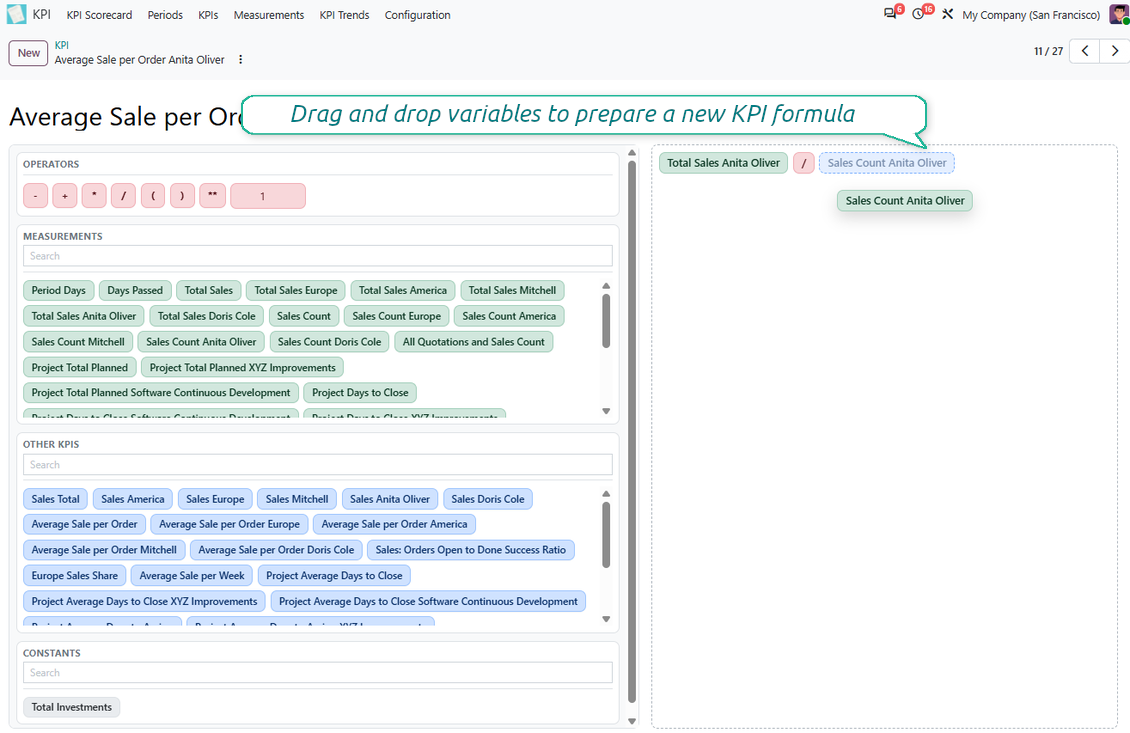
Task: Follow the KPI breadcrumb link
Action: [62, 45]
